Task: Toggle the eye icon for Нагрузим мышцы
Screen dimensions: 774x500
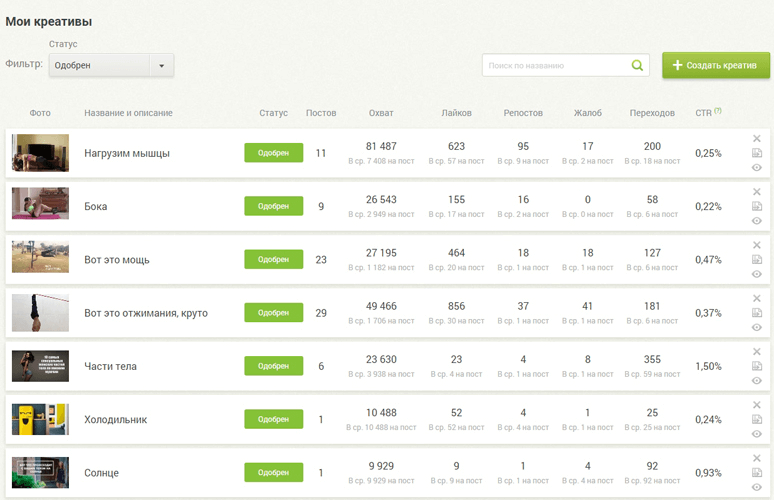Action: 757,168
